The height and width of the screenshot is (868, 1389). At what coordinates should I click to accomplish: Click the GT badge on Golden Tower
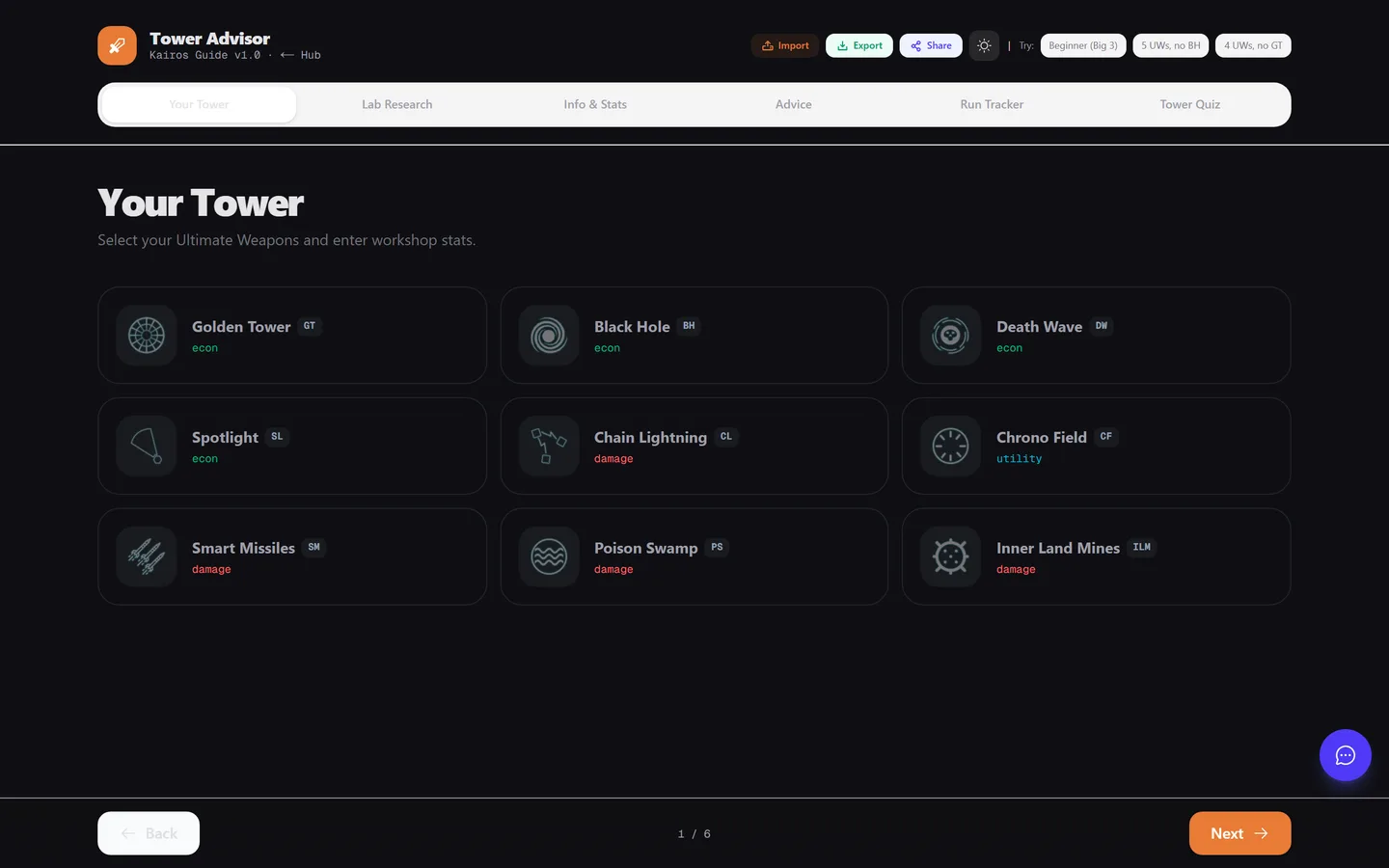(x=310, y=326)
